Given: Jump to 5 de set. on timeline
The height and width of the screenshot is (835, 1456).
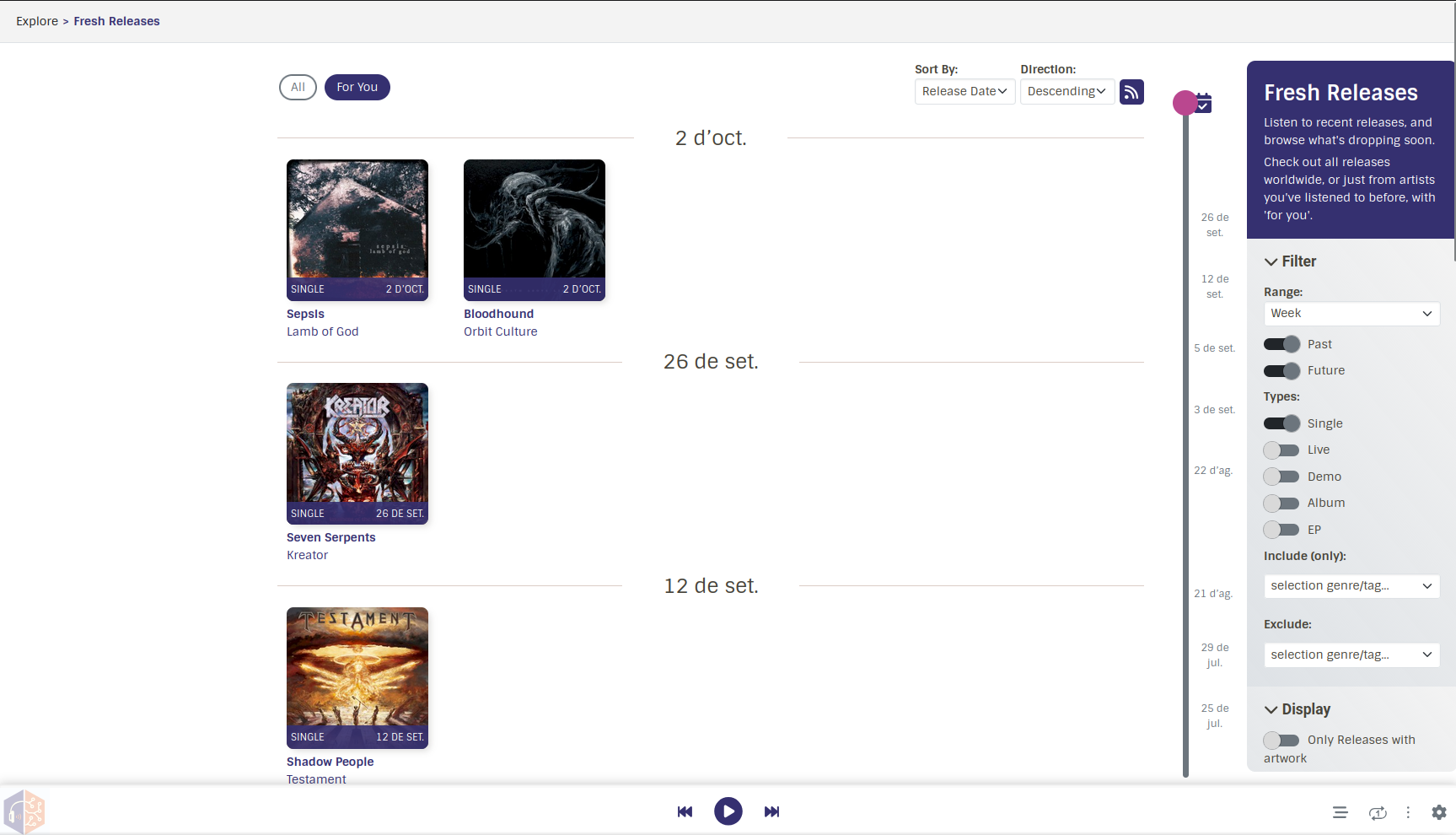Looking at the screenshot, I should [x=1214, y=348].
